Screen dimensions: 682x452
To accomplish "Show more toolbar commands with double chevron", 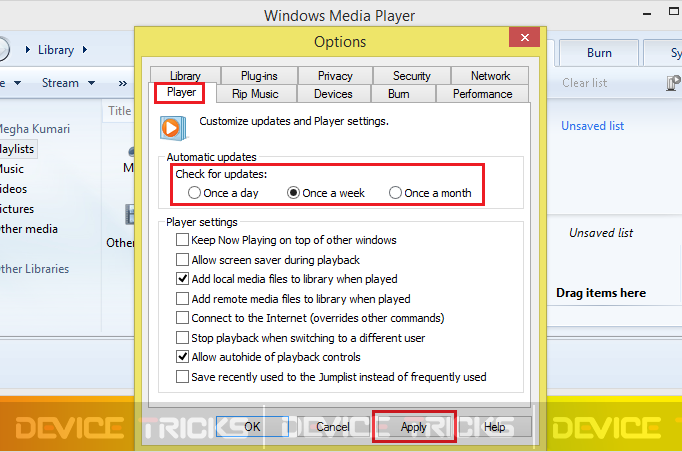I will coord(123,83).
